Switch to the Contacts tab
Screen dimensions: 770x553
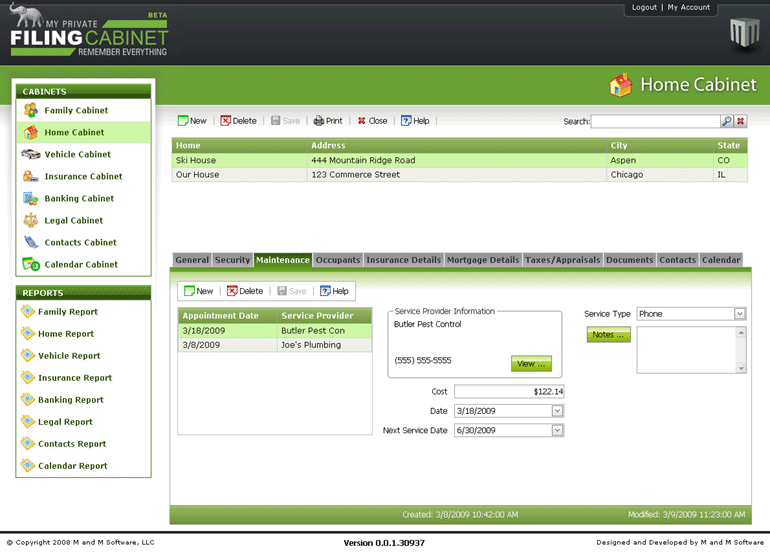pyautogui.click(x=678, y=260)
